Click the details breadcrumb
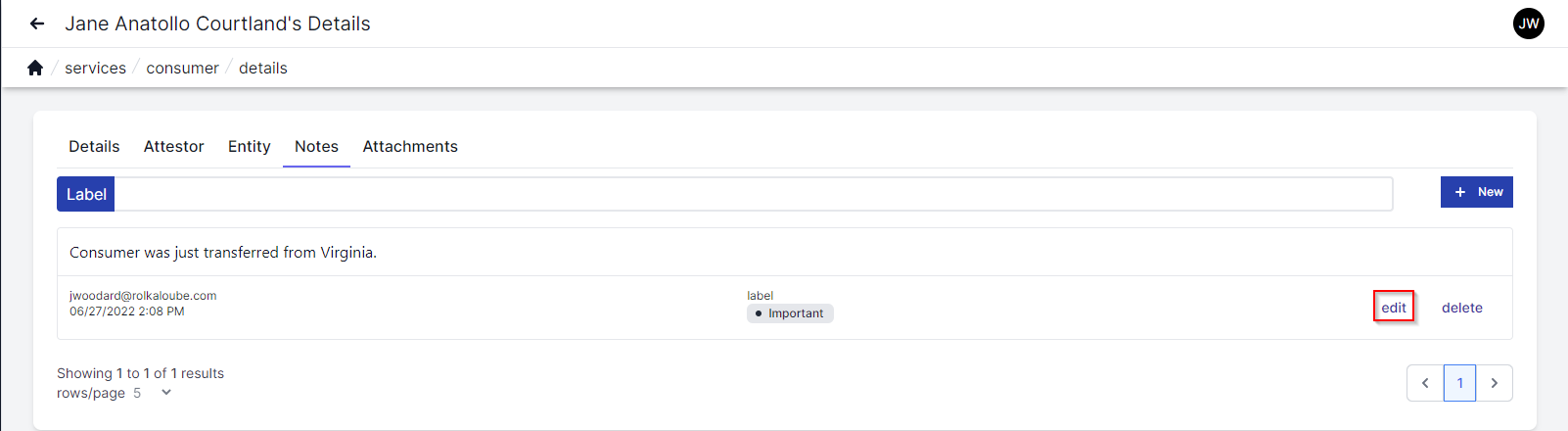 (x=263, y=68)
